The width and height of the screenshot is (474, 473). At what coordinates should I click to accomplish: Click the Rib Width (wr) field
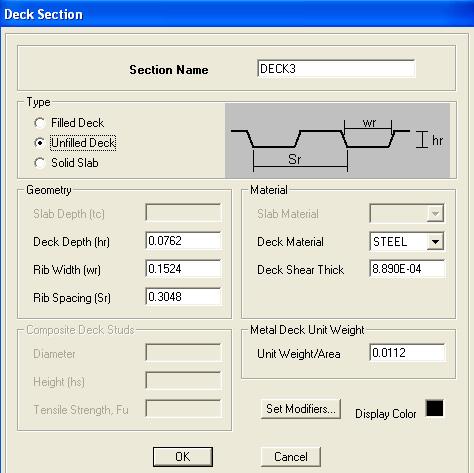(183, 269)
